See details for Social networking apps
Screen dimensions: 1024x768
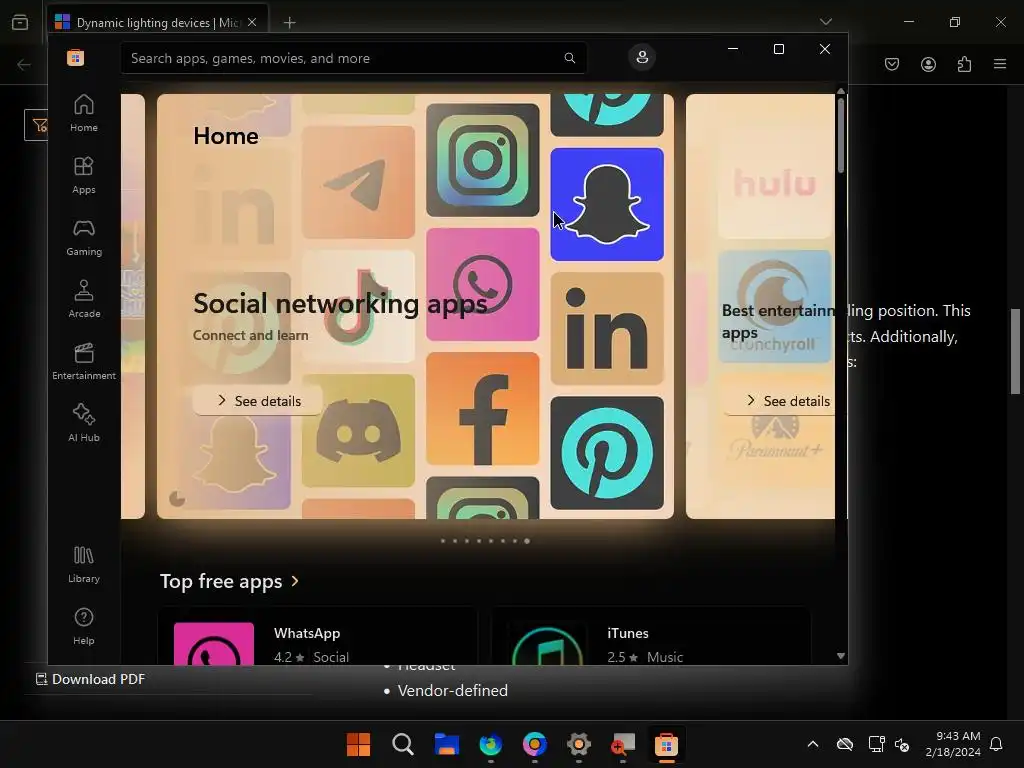pyautogui.click(x=257, y=401)
